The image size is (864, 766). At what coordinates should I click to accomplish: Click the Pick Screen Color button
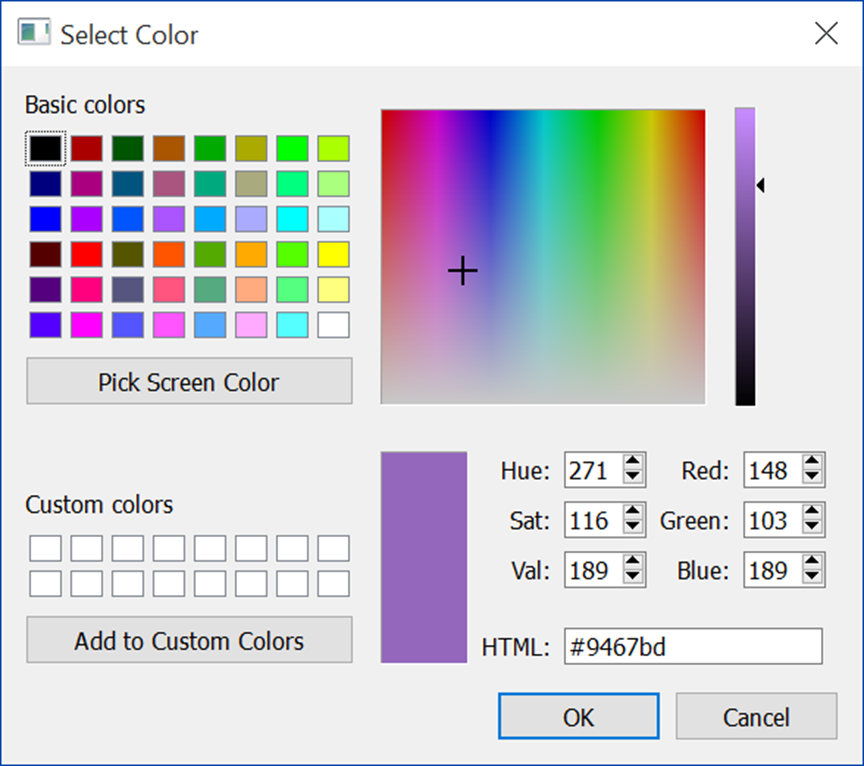[189, 381]
